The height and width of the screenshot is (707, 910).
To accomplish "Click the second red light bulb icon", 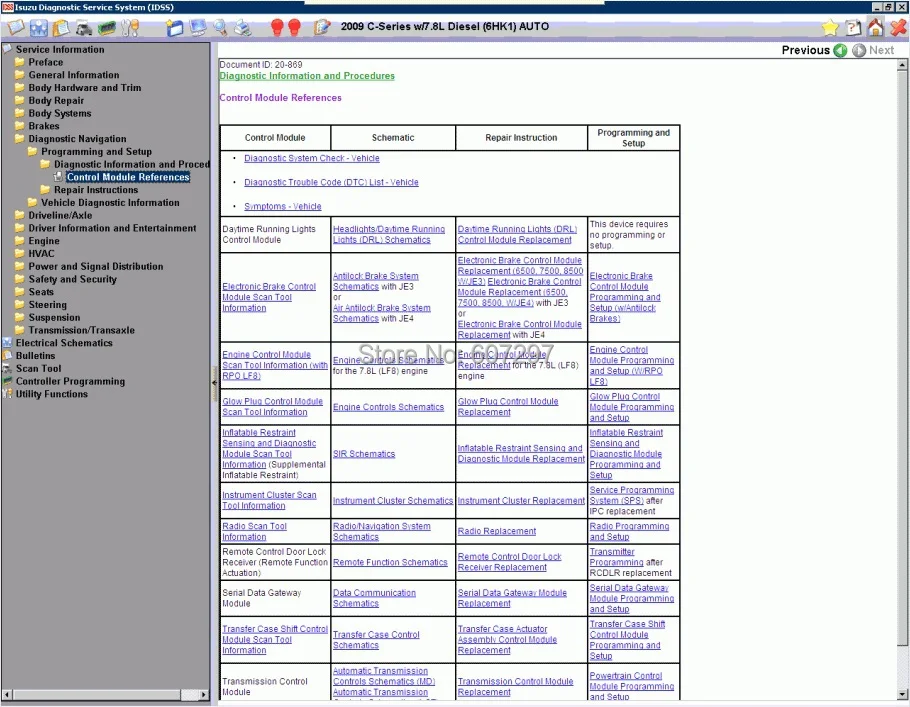I will 295,27.
